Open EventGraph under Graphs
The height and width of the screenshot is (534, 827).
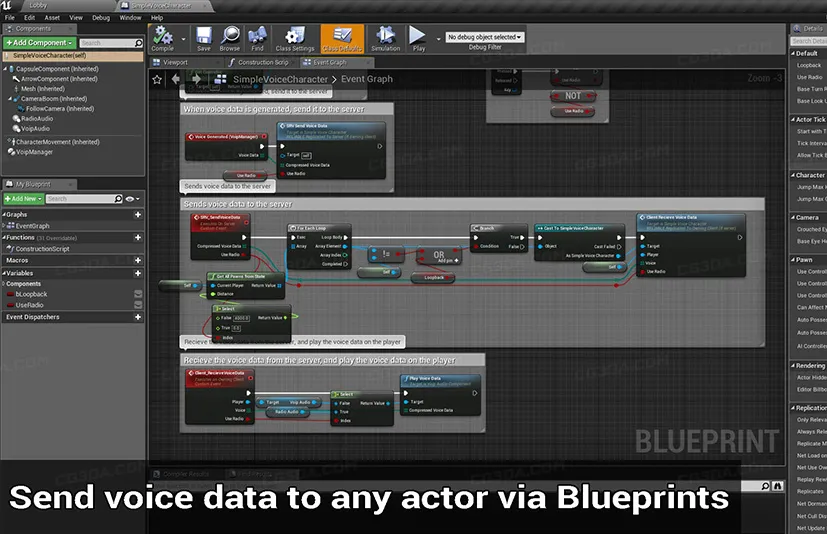click(32, 226)
